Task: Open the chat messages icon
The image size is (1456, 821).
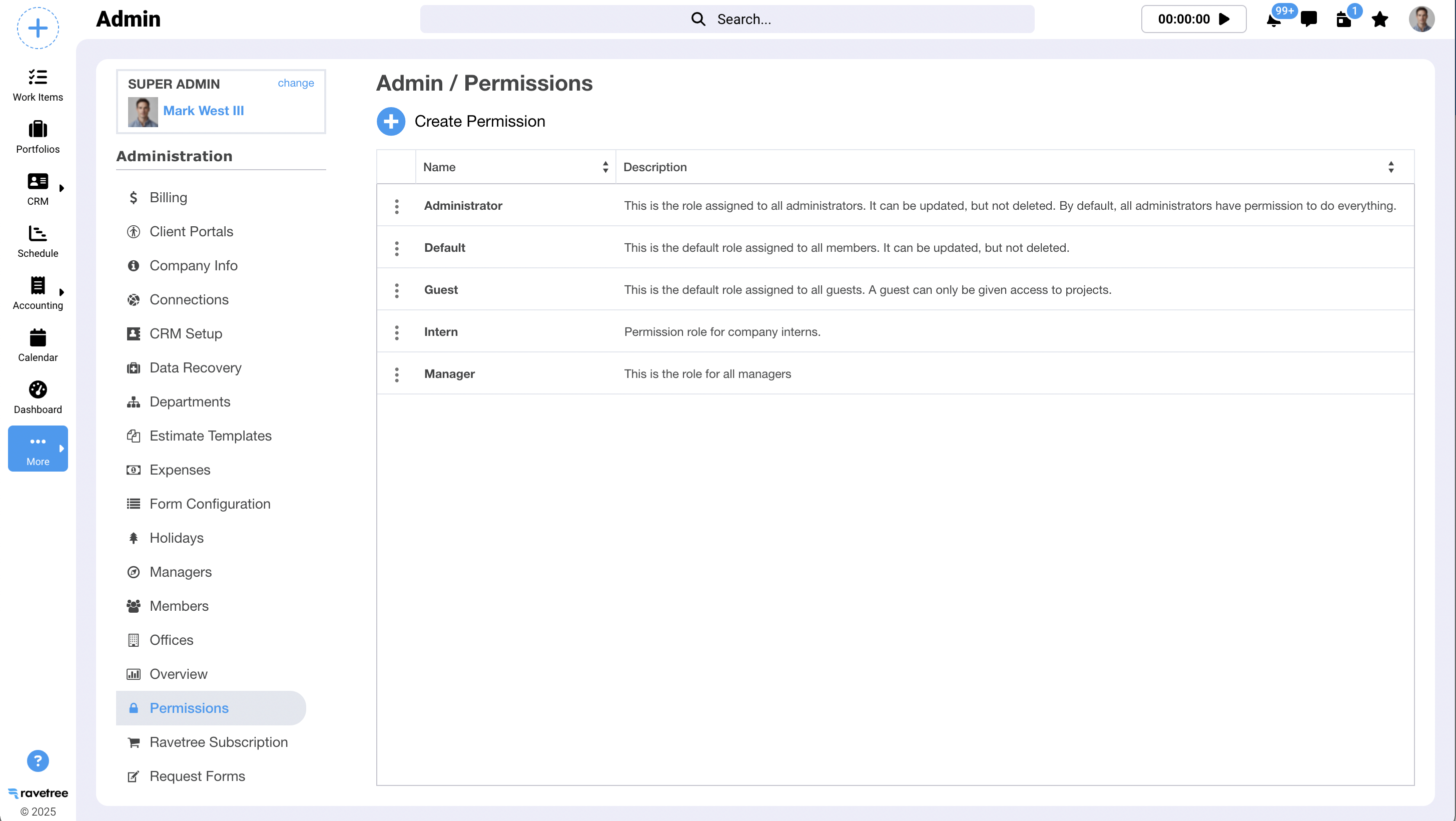Action: coord(1308,19)
